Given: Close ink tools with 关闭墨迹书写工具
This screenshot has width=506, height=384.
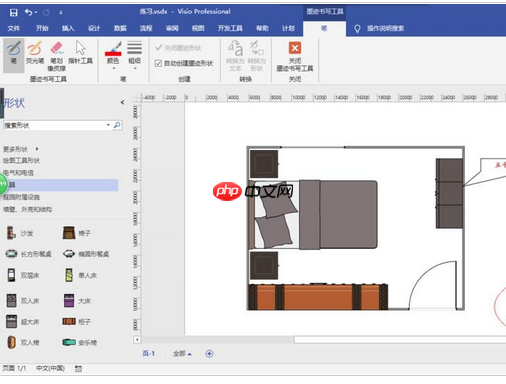Looking at the screenshot, I should [x=295, y=56].
